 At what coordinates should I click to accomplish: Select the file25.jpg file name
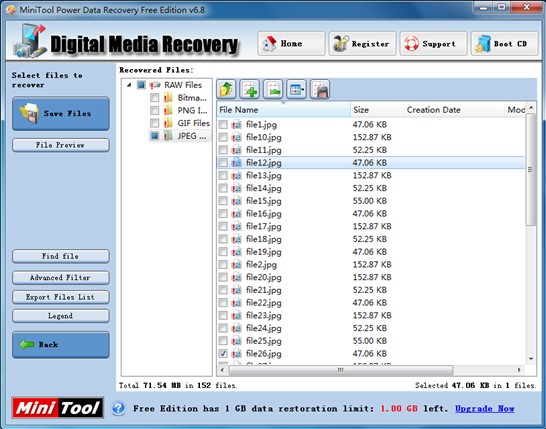tap(264, 341)
